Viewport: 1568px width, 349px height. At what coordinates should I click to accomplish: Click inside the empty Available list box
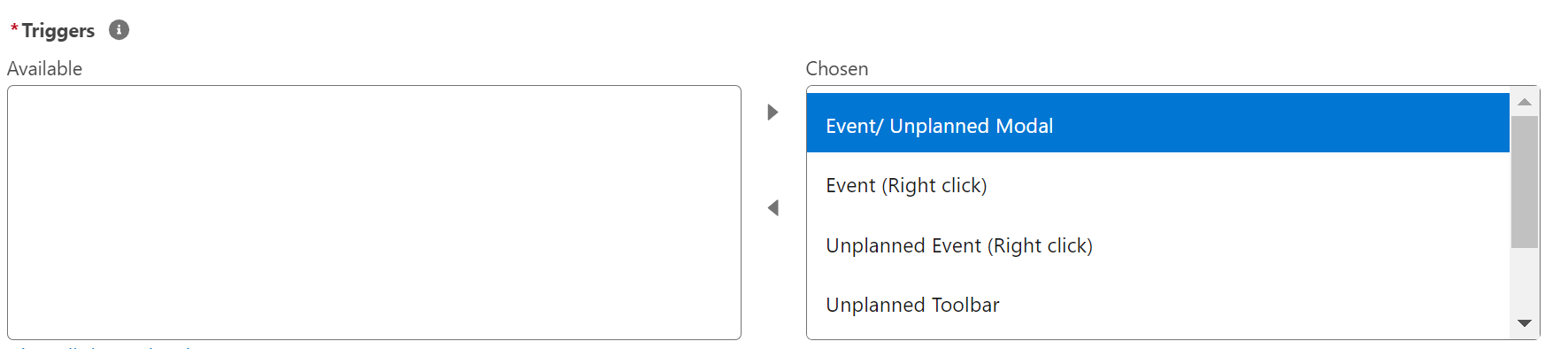374,213
